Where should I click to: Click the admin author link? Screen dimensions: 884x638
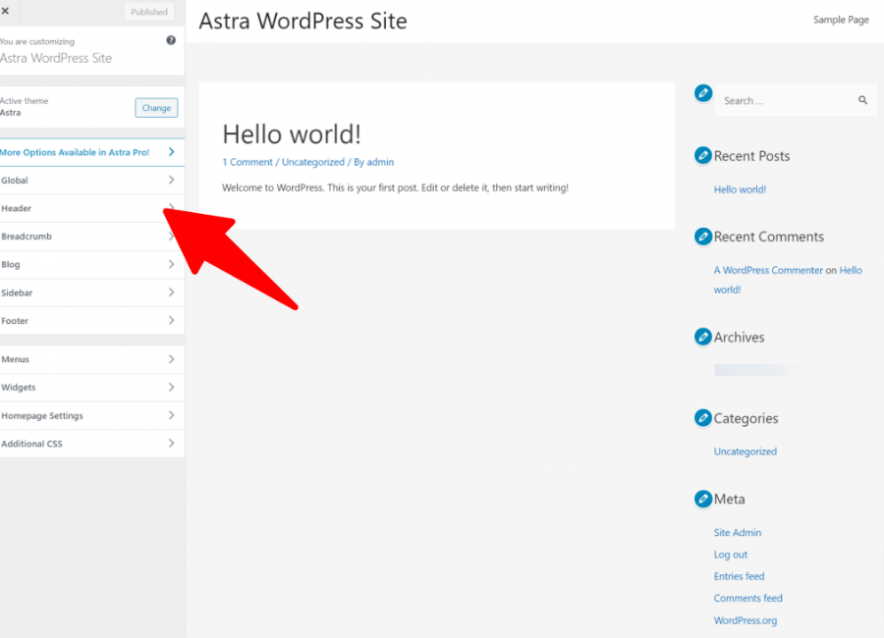[x=380, y=162]
